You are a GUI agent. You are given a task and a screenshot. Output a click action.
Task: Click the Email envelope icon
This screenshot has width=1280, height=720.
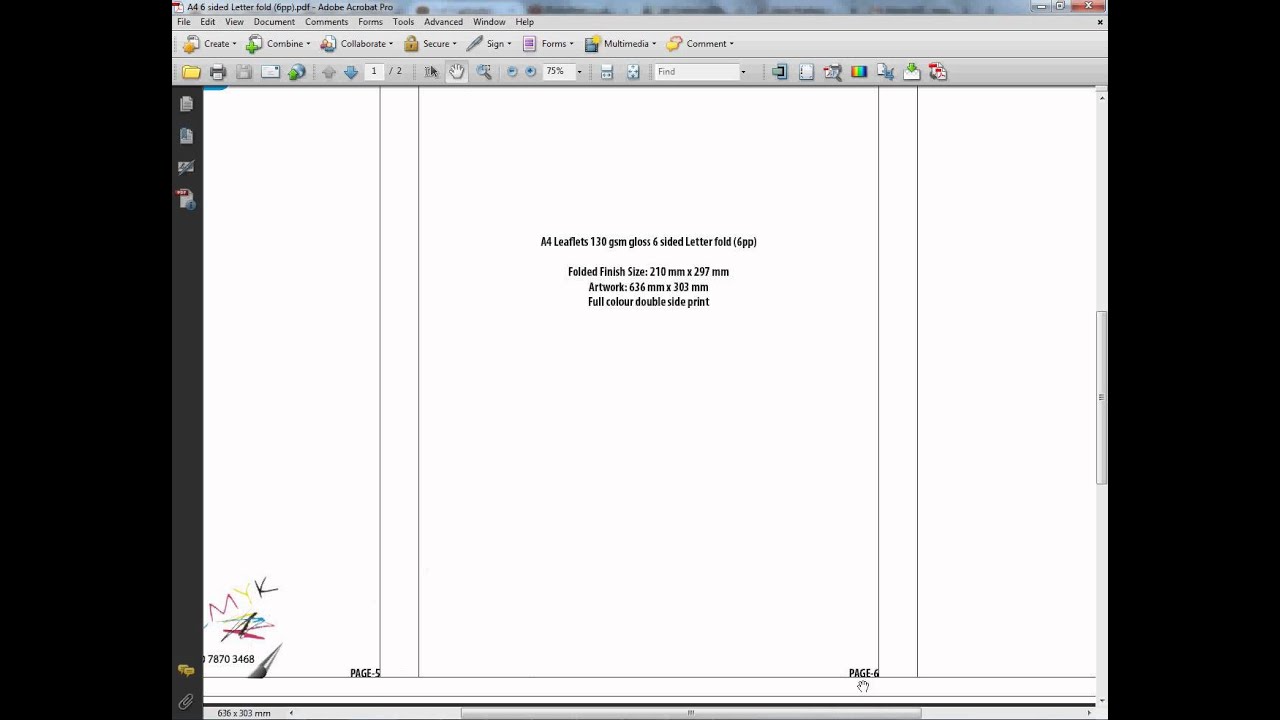click(x=270, y=72)
